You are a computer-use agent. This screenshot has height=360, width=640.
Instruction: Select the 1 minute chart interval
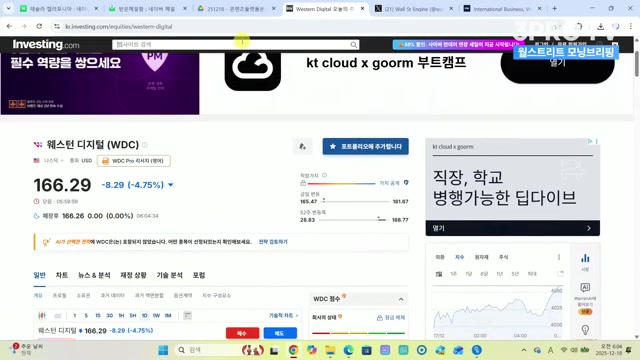[x=74, y=316]
